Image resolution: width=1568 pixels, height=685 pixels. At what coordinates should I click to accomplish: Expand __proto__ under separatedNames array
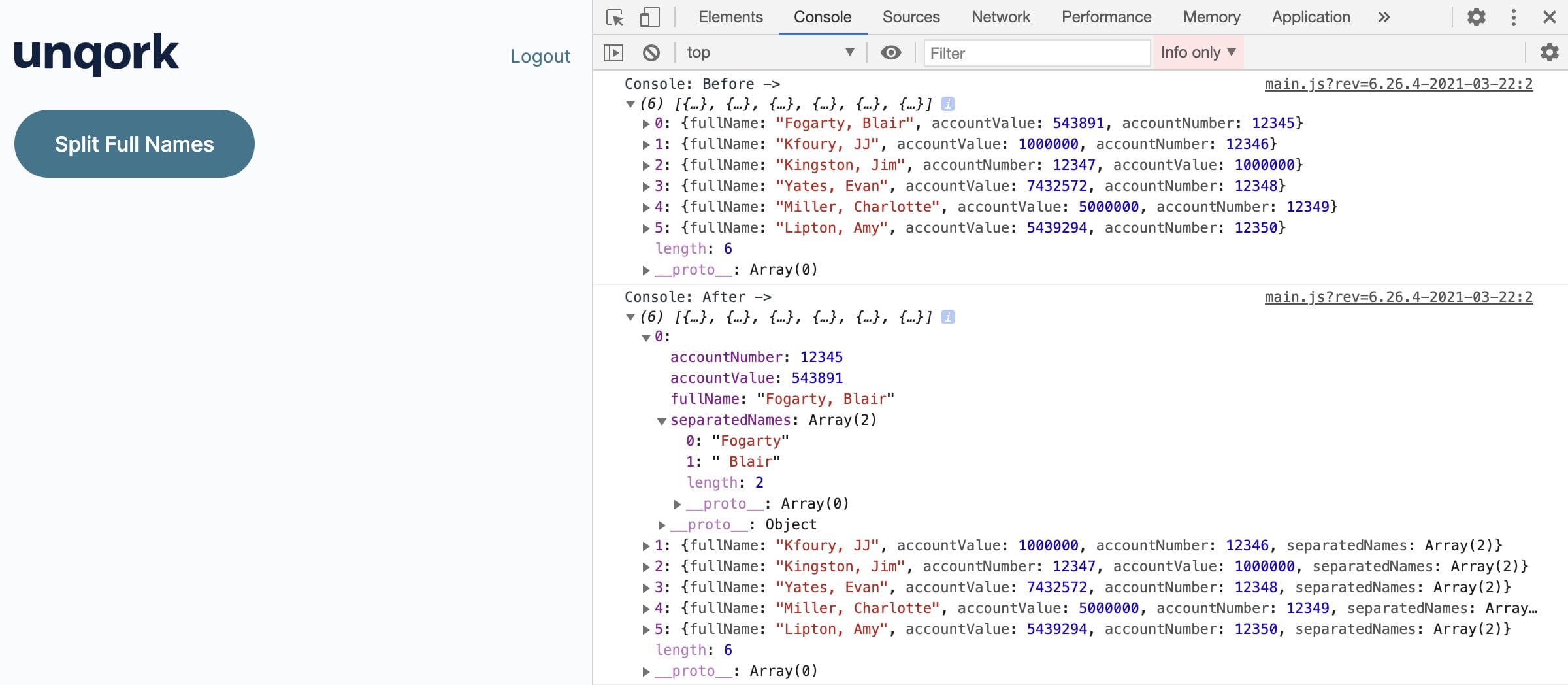[677, 504]
